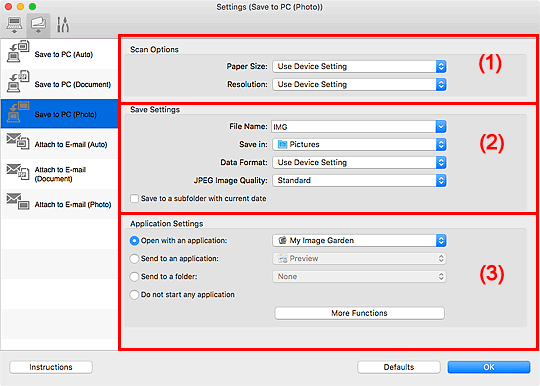Expand the File Name combo box arrow

(441, 127)
